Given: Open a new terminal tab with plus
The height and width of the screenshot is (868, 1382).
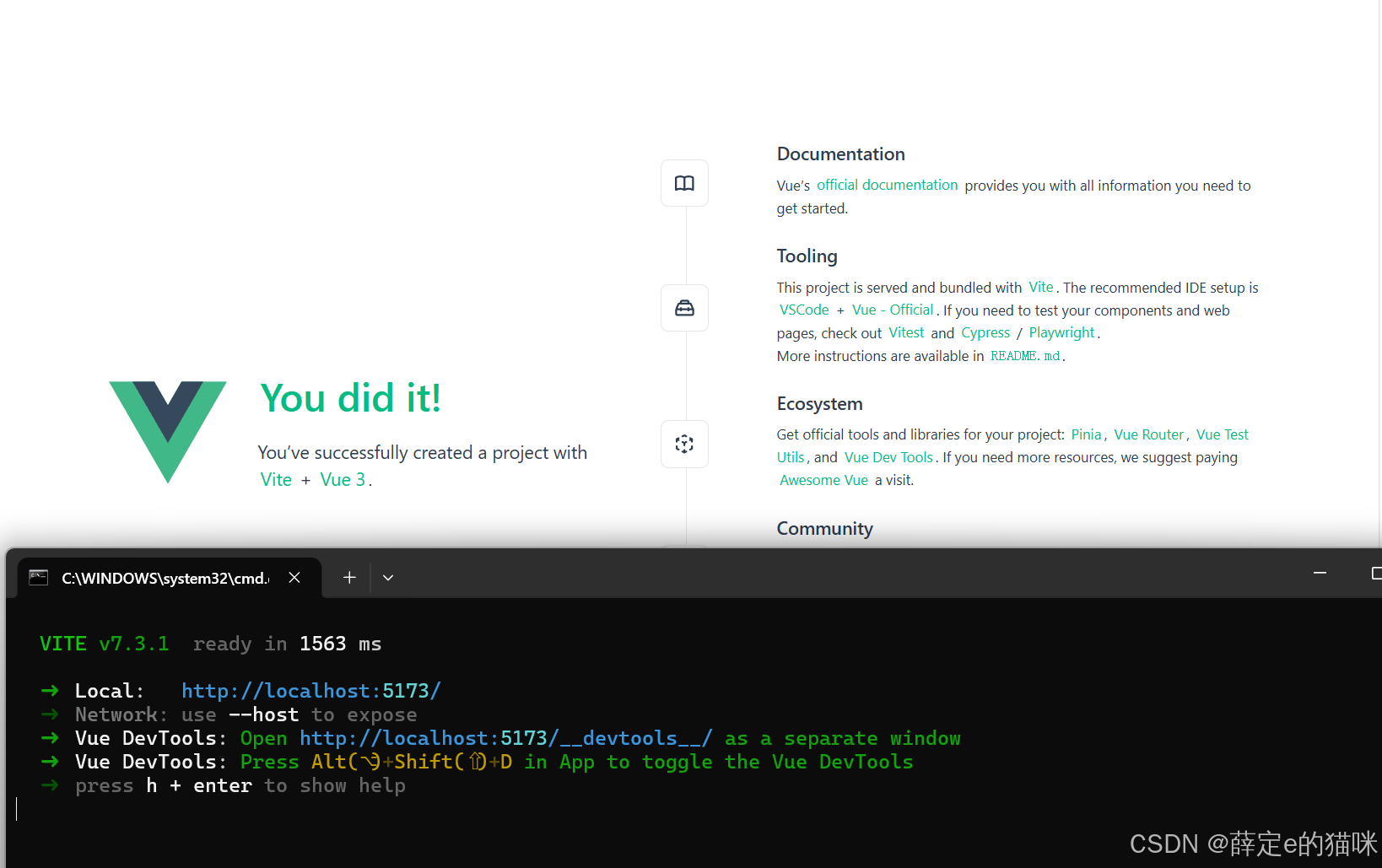Looking at the screenshot, I should pos(349,578).
